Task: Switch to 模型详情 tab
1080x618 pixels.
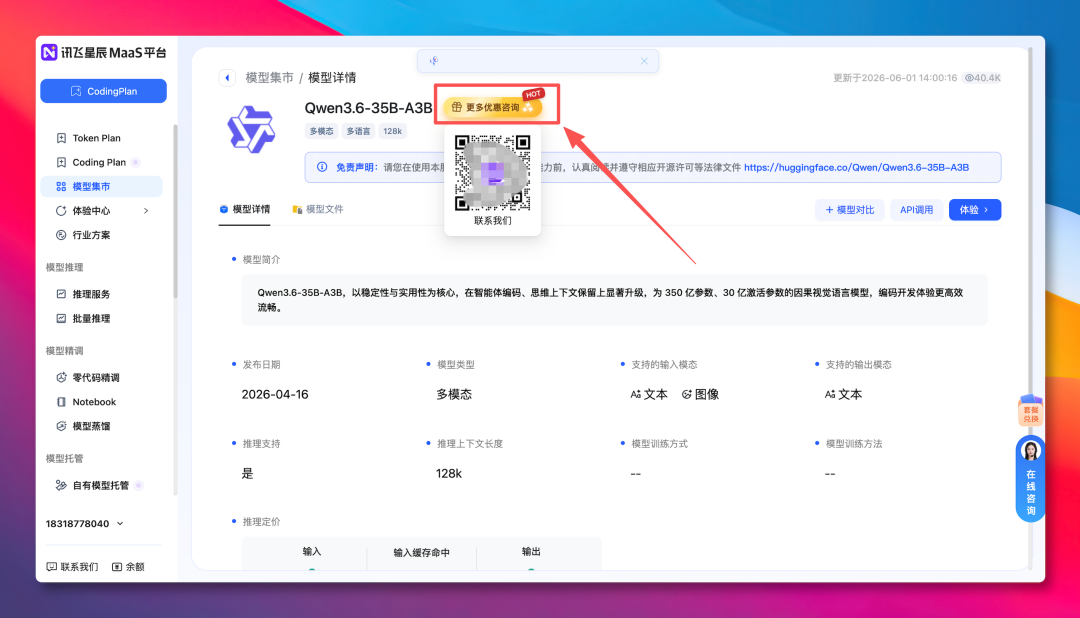Action: click(245, 209)
